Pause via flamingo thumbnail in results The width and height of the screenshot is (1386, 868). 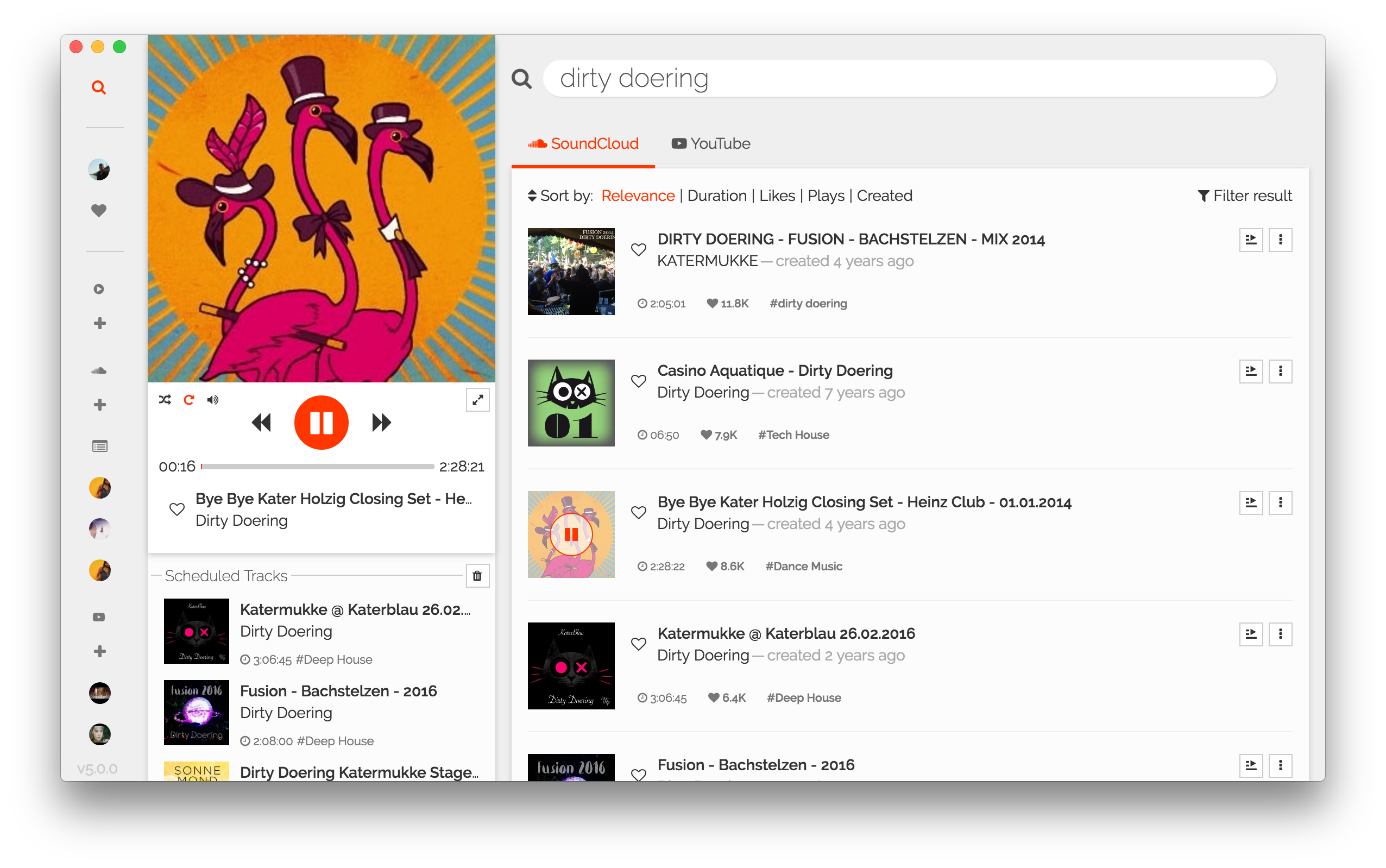pyautogui.click(x=571, y=534)
